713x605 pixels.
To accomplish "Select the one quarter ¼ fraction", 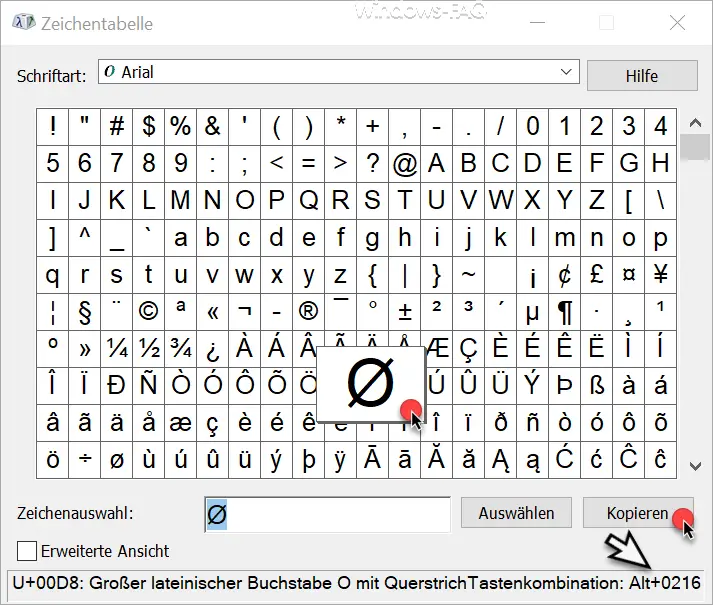I will [117, 349].
